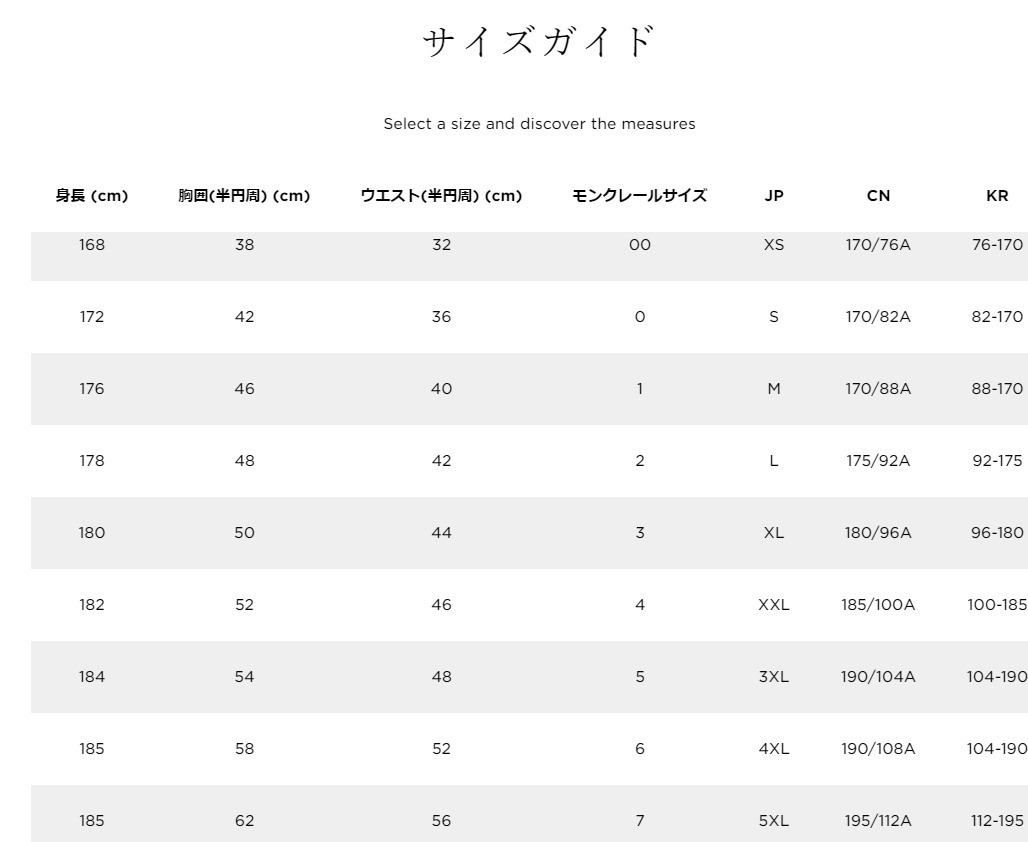Click the サイズガイド heading

point(538,43)
